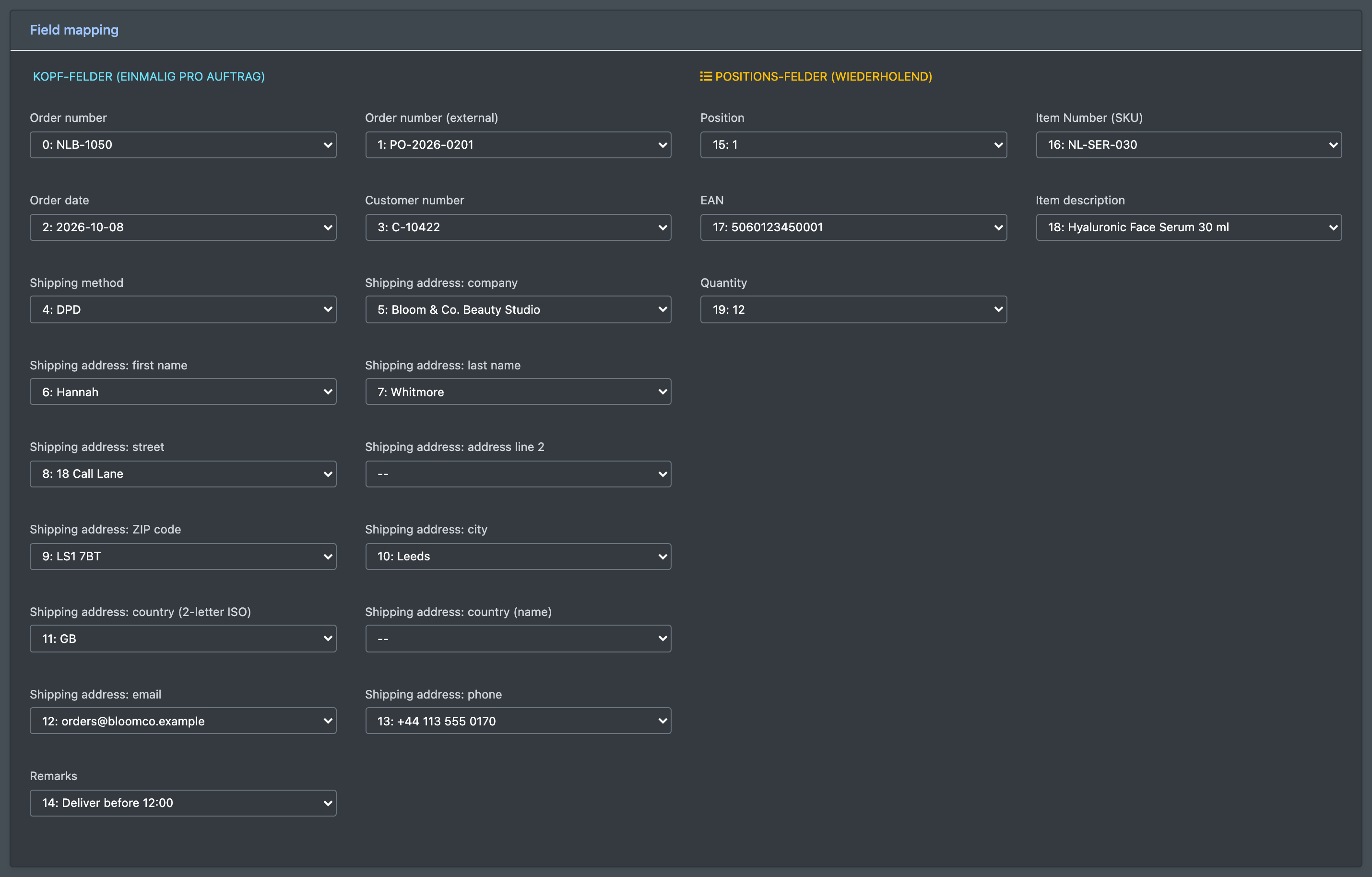Open the empty country (name) dropdown
The height and width of the screenshot is (877, 1372).
click(x=518, y=639)
